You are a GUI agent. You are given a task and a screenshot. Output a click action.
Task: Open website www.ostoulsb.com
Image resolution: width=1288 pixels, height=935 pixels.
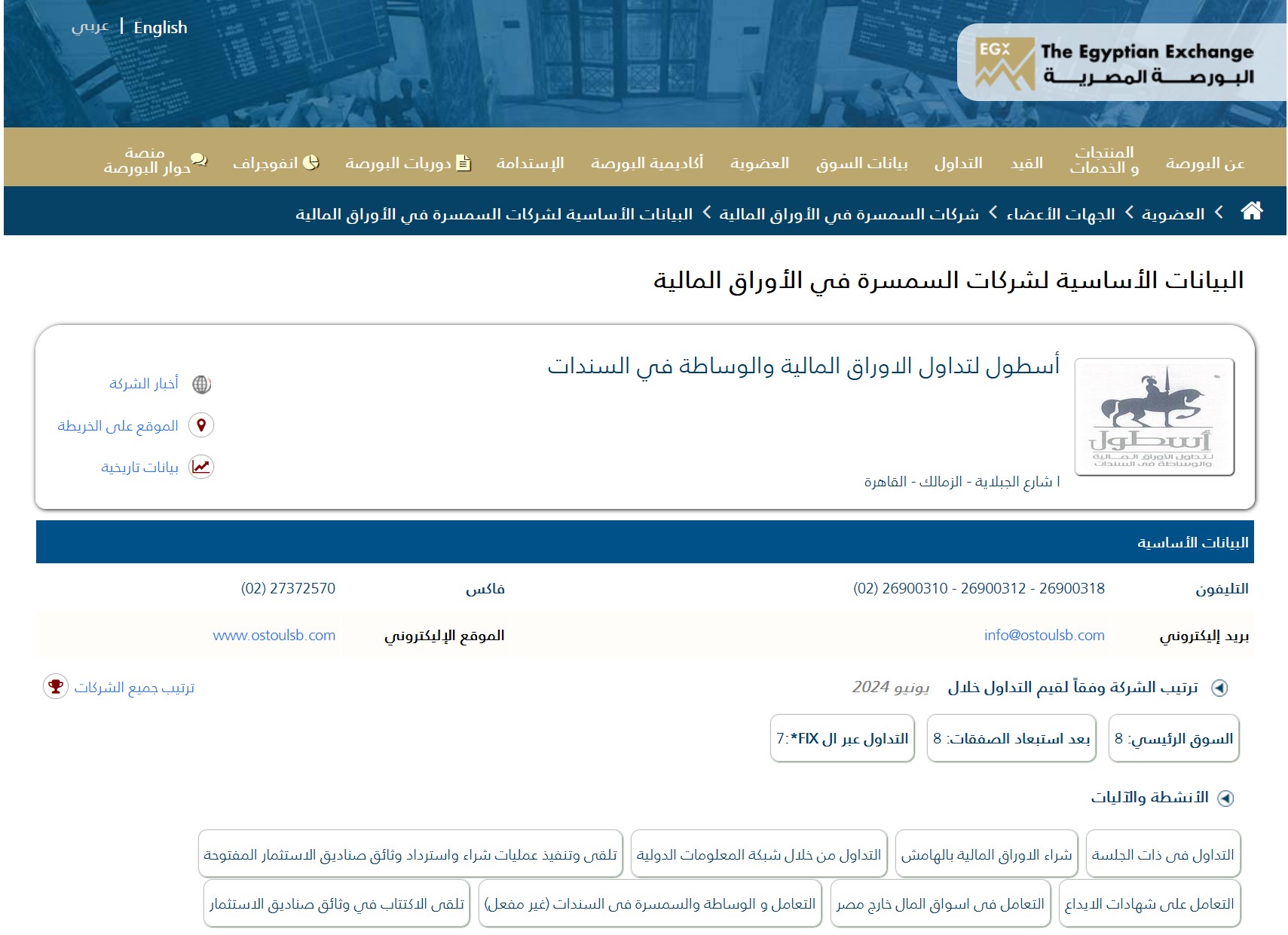pos(274,635)
